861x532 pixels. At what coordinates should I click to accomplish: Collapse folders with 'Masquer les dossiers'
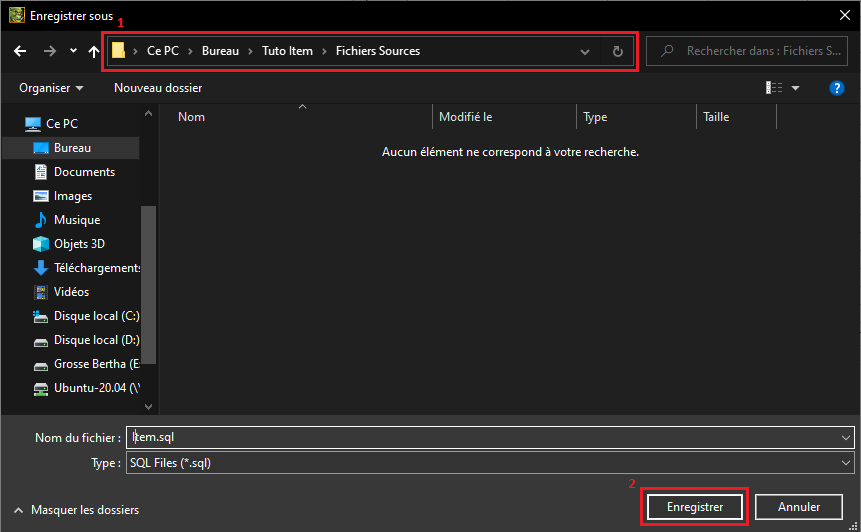click(x=76, y=510)
